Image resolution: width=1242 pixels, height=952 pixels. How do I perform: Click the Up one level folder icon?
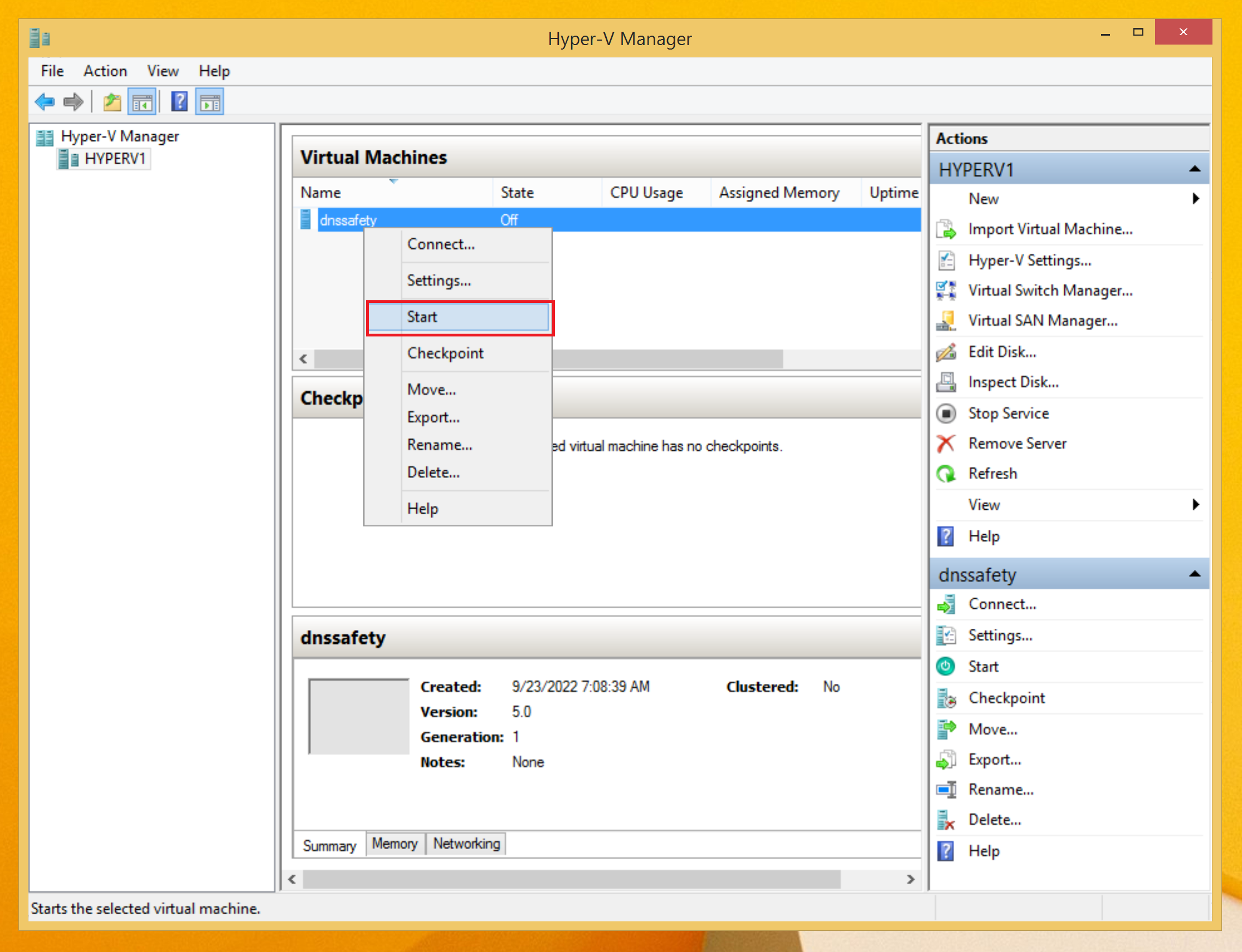[x=112, y=102]
